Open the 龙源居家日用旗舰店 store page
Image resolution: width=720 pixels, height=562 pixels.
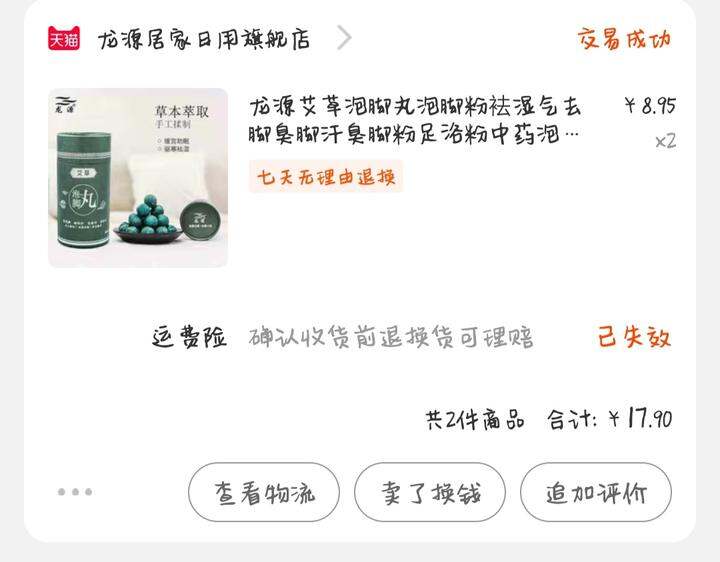(x=203, y=39)
